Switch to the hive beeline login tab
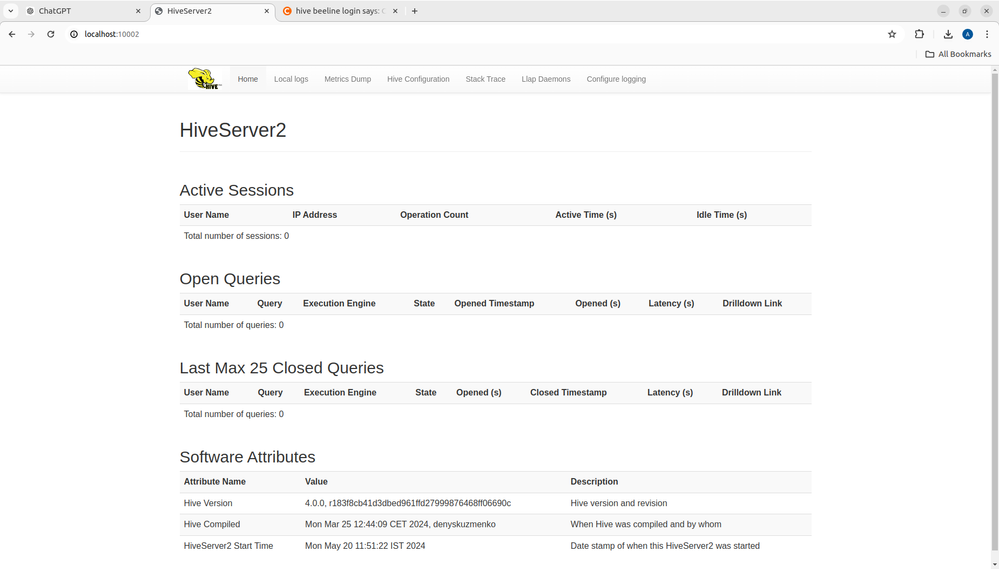 [x=340, y=11]
